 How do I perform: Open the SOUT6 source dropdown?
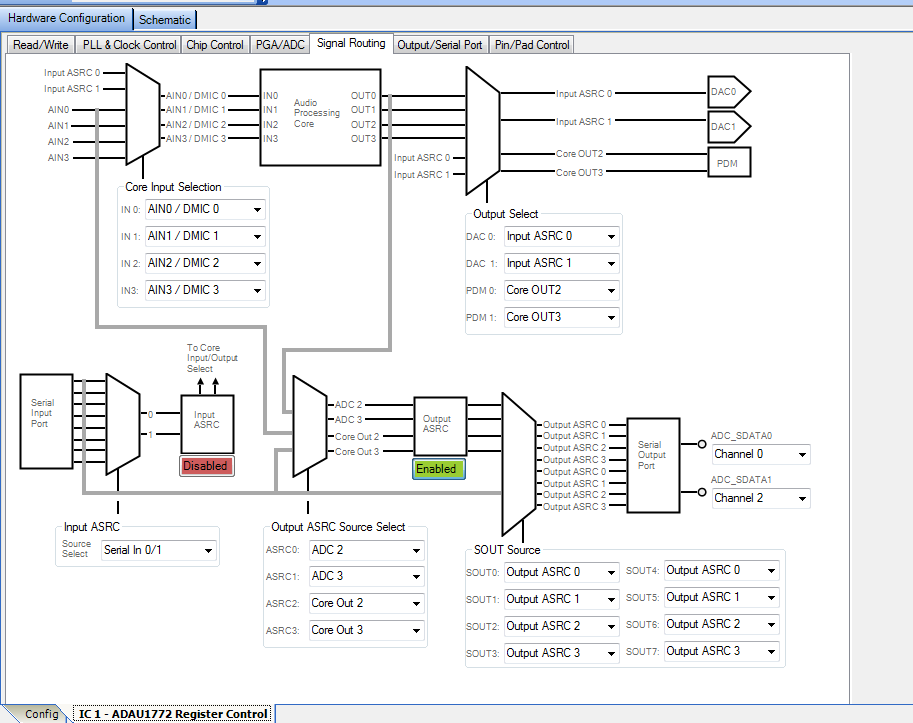[x=721, y=624]
